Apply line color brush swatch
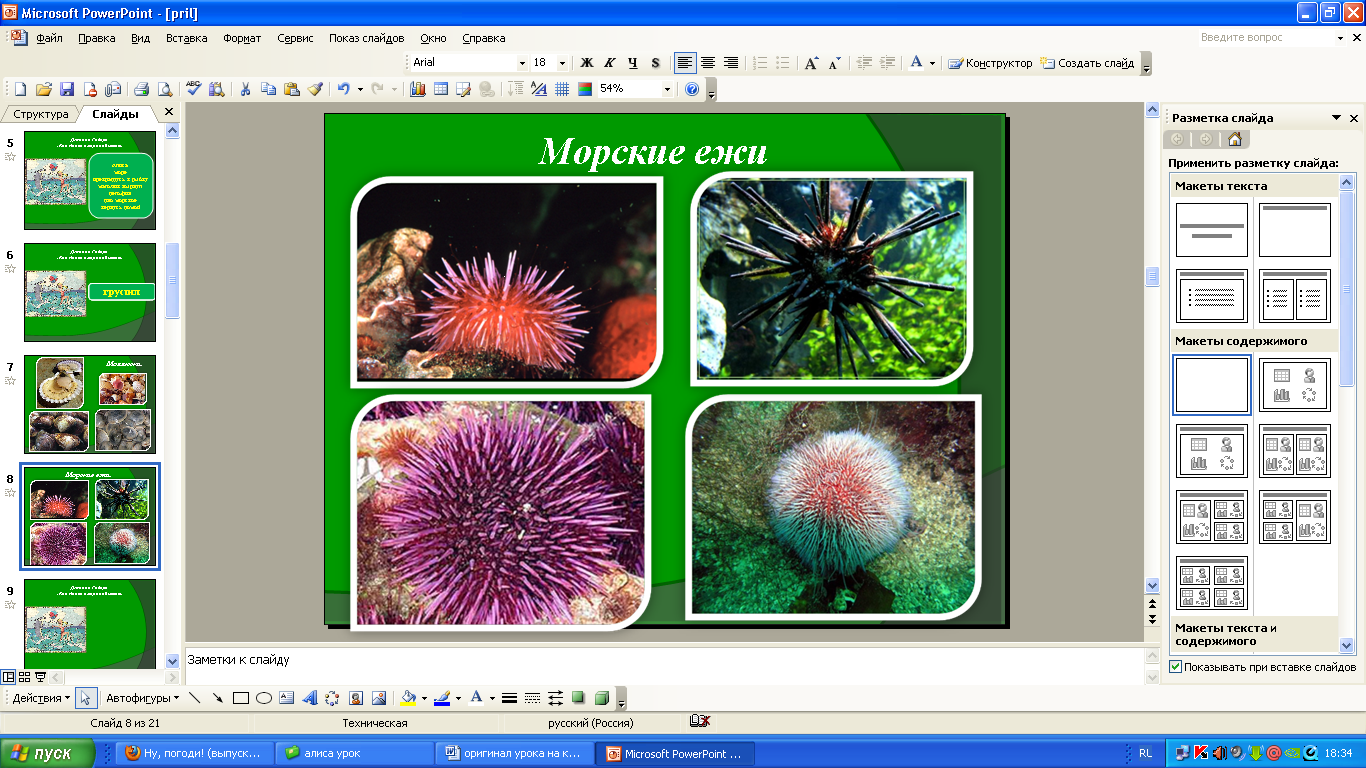 pos(442,698)
